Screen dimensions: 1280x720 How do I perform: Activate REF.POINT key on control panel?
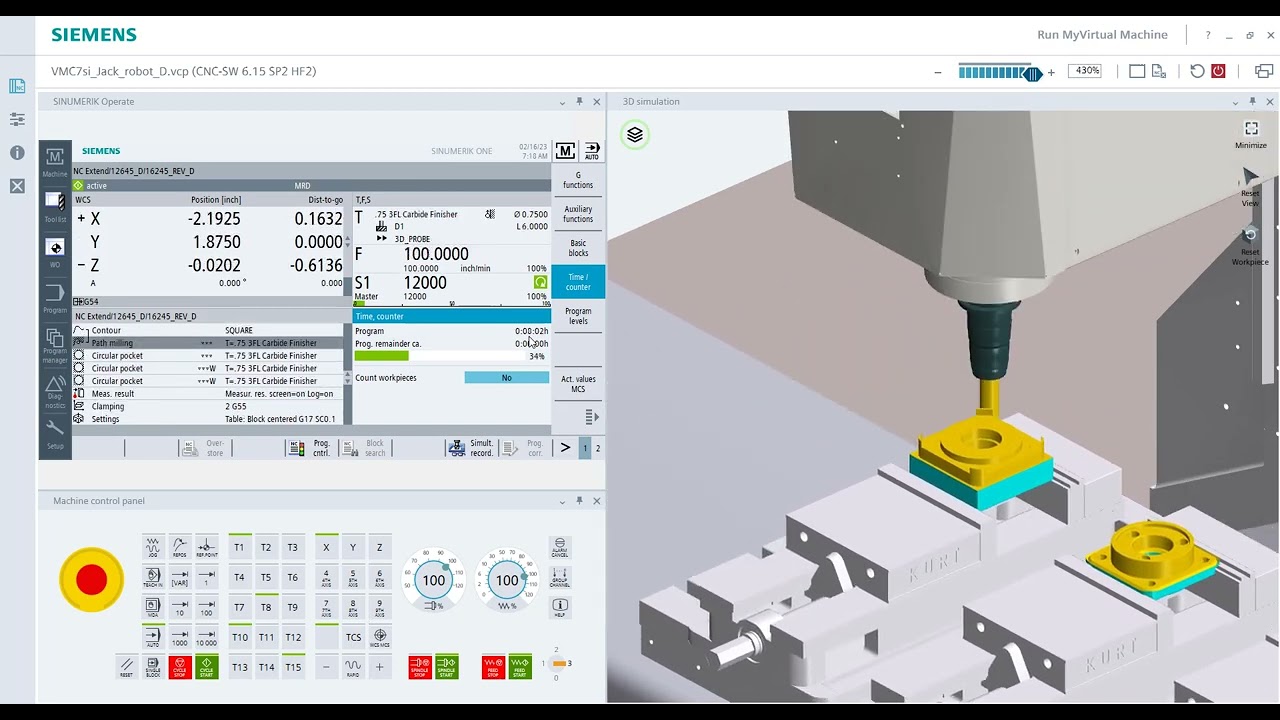pyautogui.click(x=206, y=547)
